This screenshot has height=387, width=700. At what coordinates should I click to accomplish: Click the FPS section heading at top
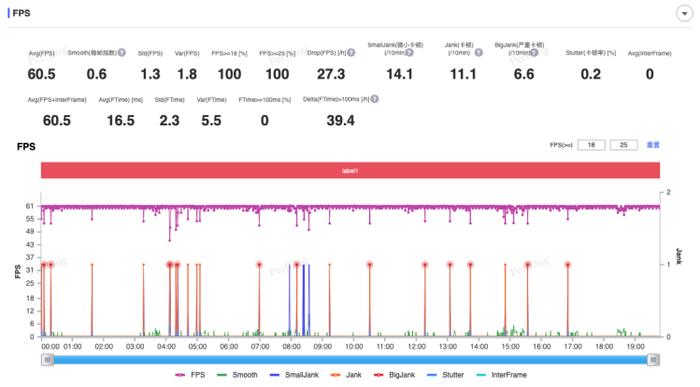click(21, 13)
